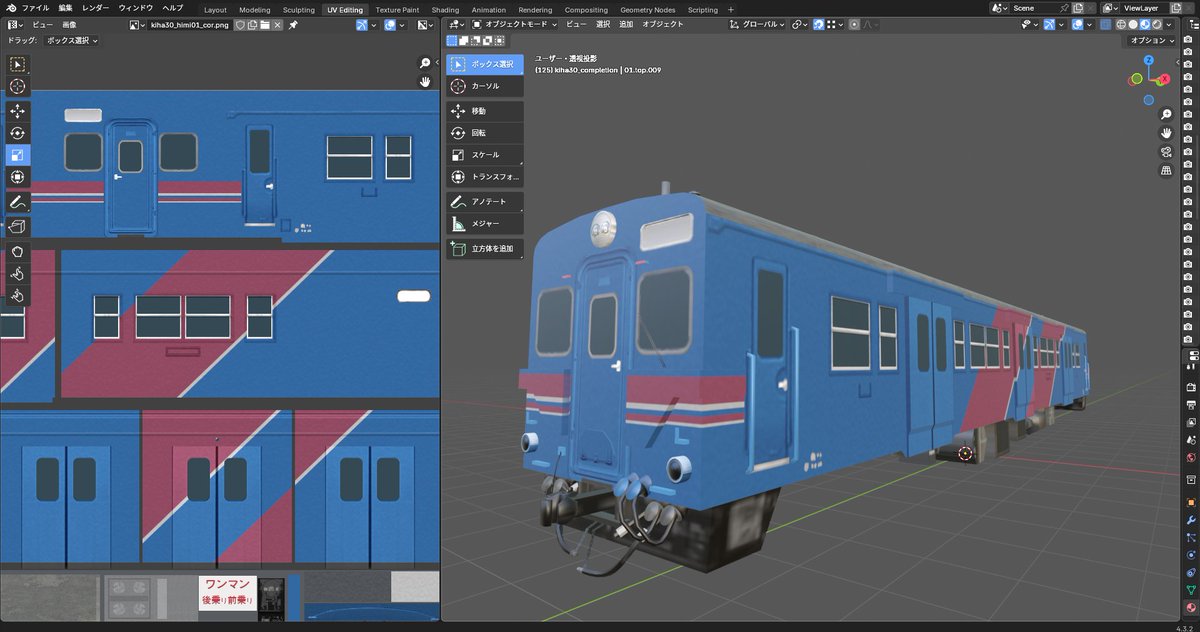1200x632 pixels.
Task: Open the Modifiers wrench properties tab
Action: [1191, 521]
